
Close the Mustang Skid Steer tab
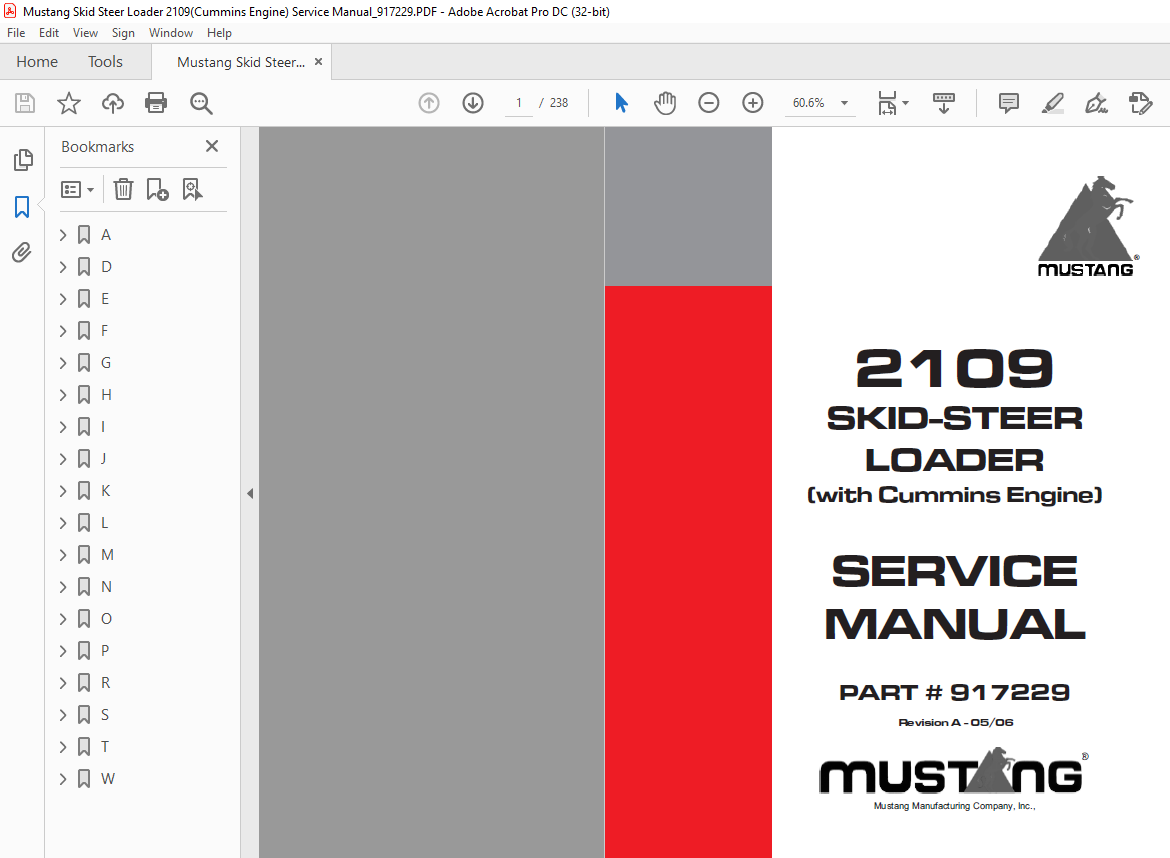coord(319,62)
